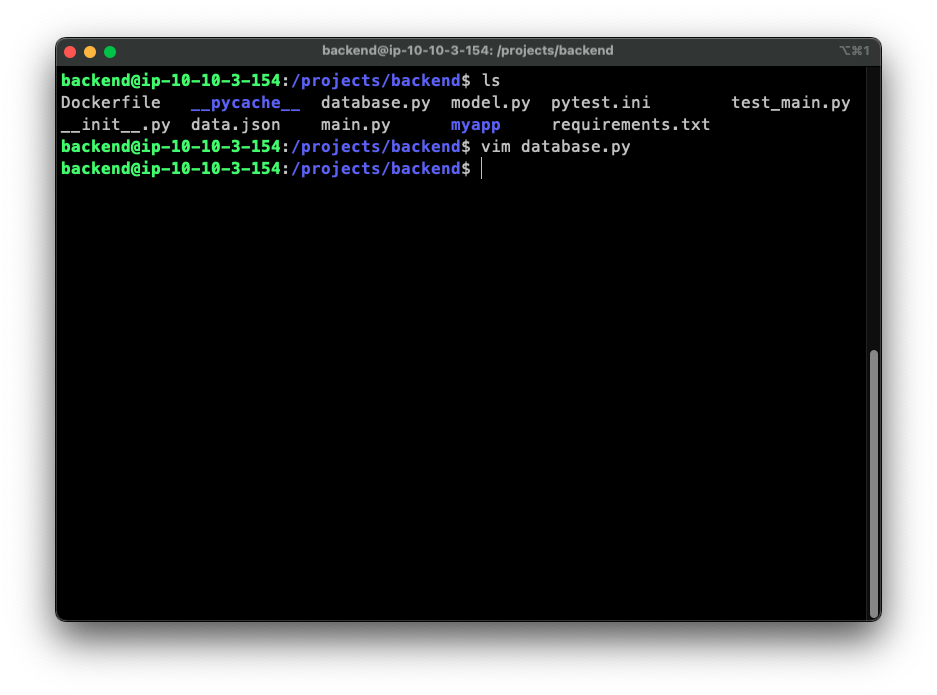Select the __pycache__ directory name

click(x=245, y=102)
